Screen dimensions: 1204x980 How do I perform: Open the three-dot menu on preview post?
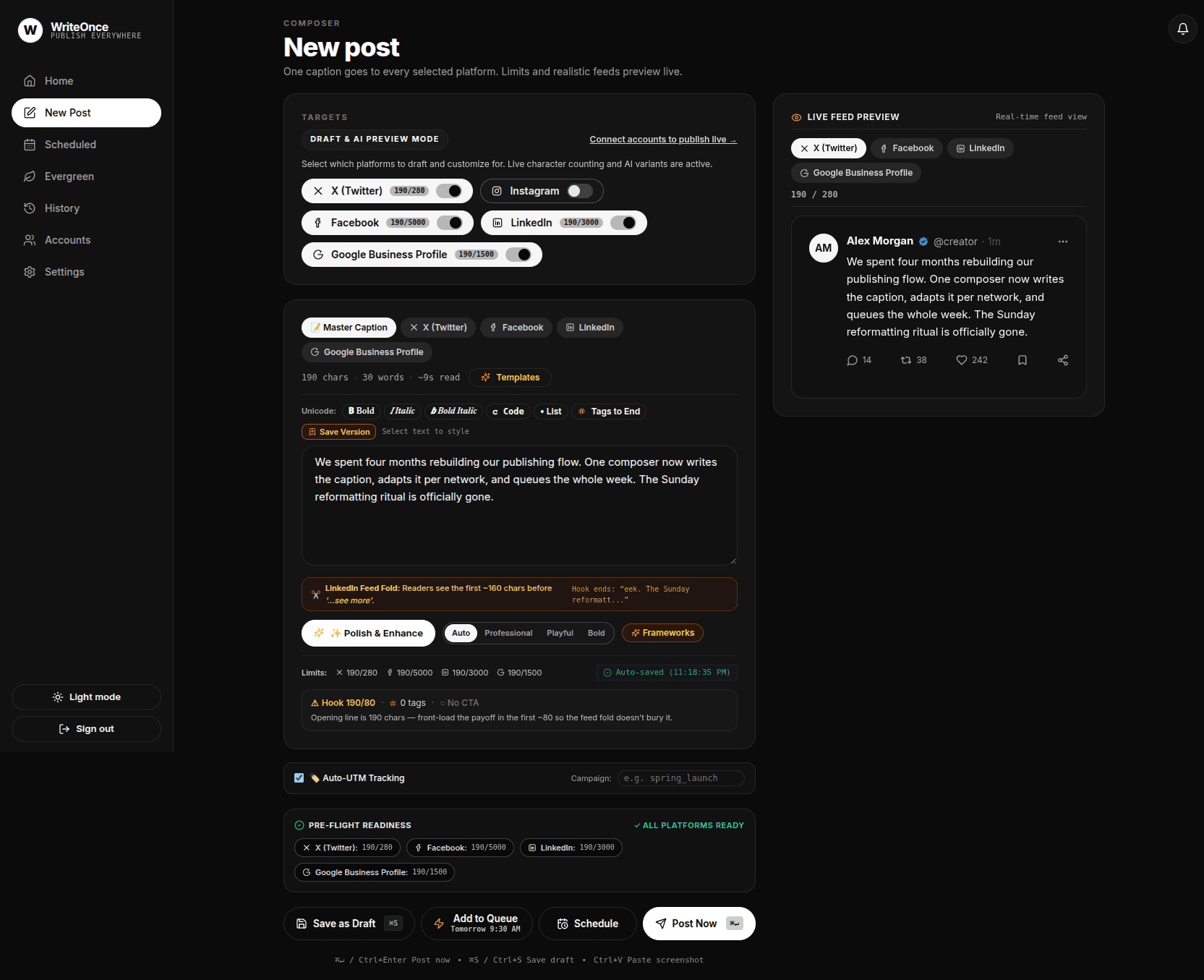[1063, 242]
